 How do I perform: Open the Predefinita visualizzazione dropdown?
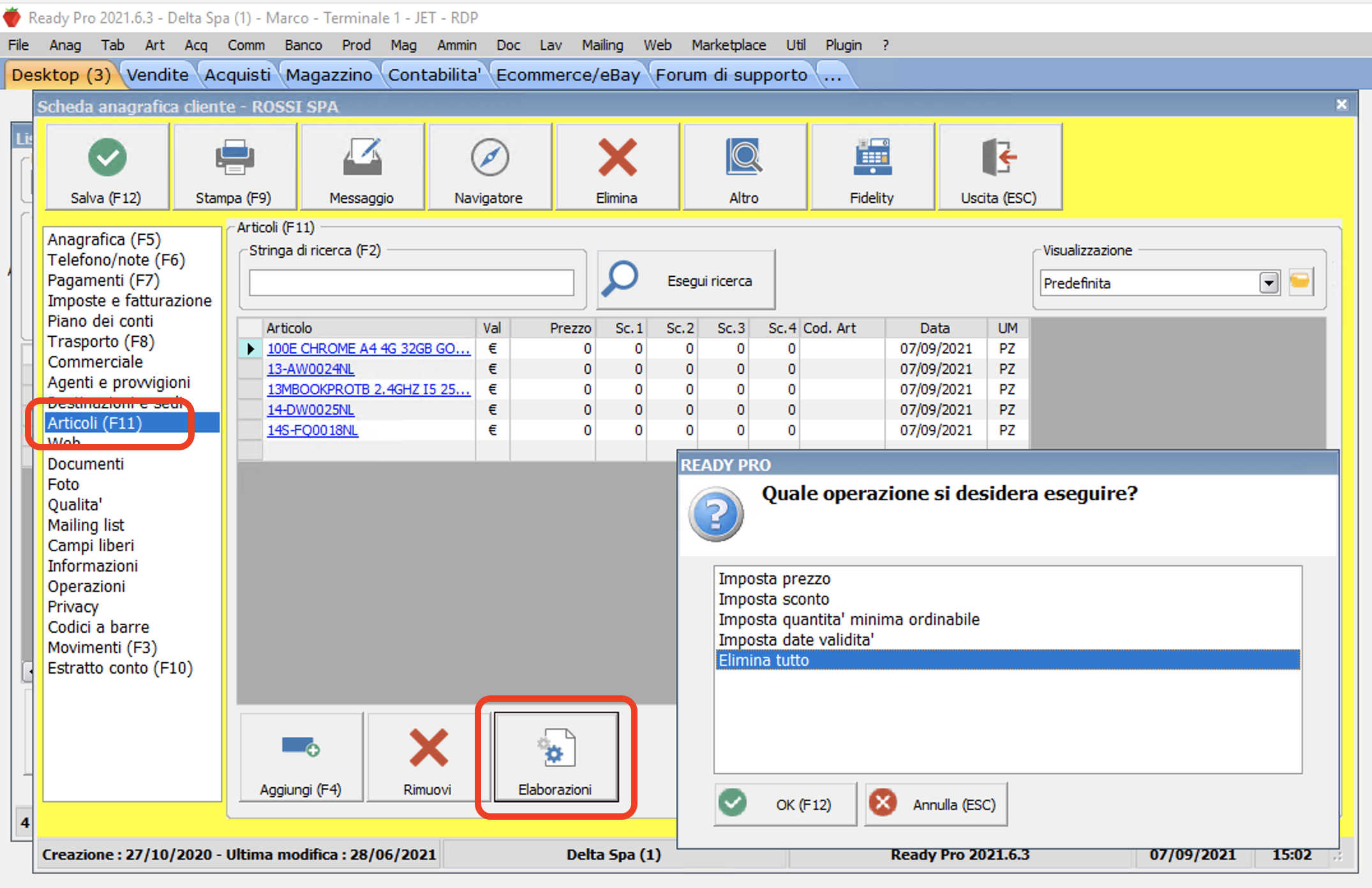pyautogui.click(x=1269, y=283)
